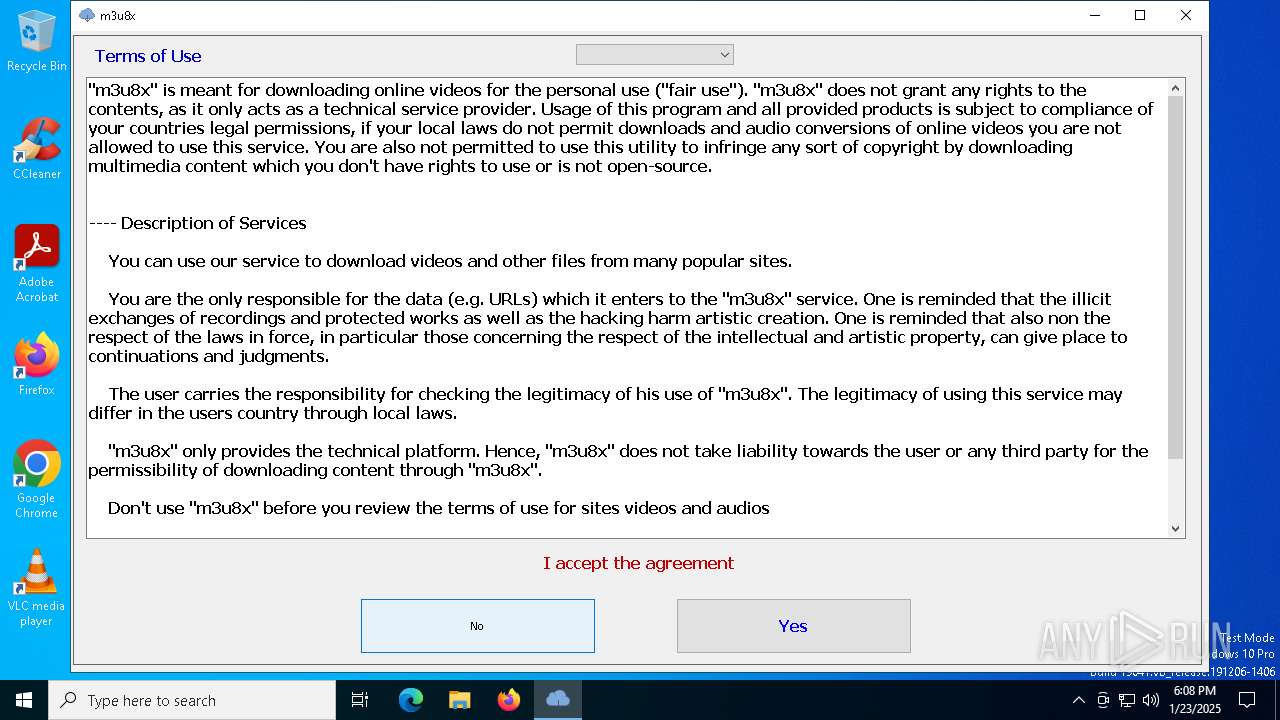Click the network icon in system tray

(x=1127, y=700)
